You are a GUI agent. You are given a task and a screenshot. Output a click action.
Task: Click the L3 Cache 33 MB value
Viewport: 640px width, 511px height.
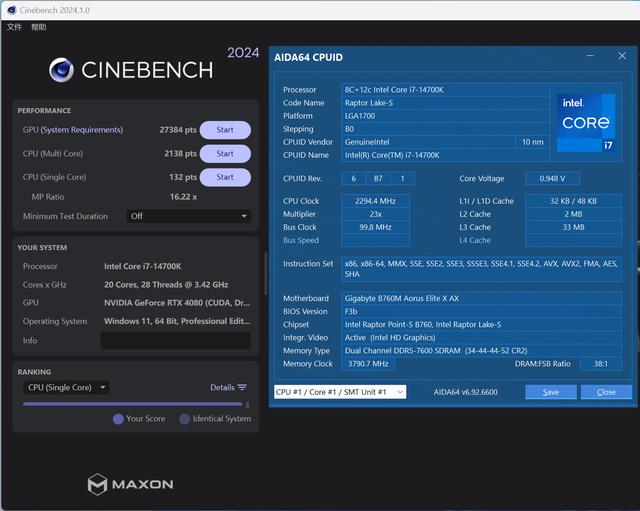(x=573, y=227)
